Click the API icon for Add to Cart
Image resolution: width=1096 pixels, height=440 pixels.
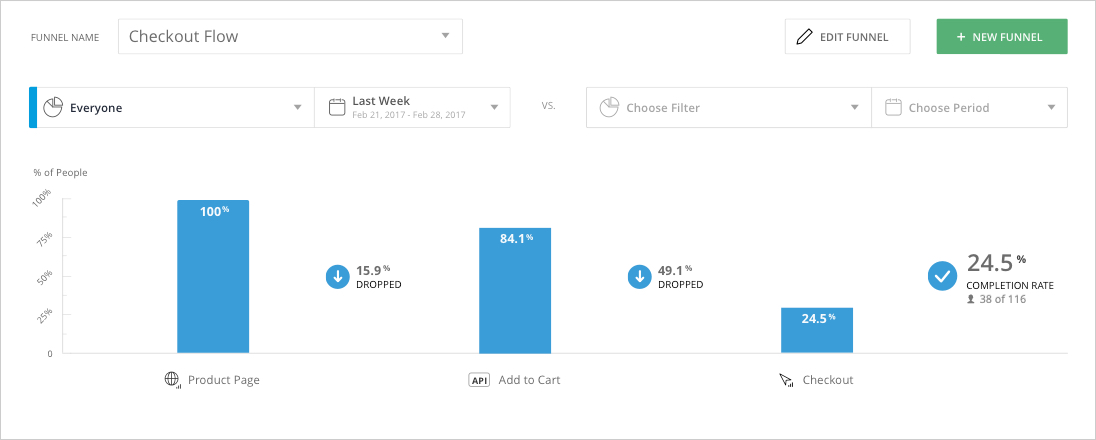click(479, 380)
